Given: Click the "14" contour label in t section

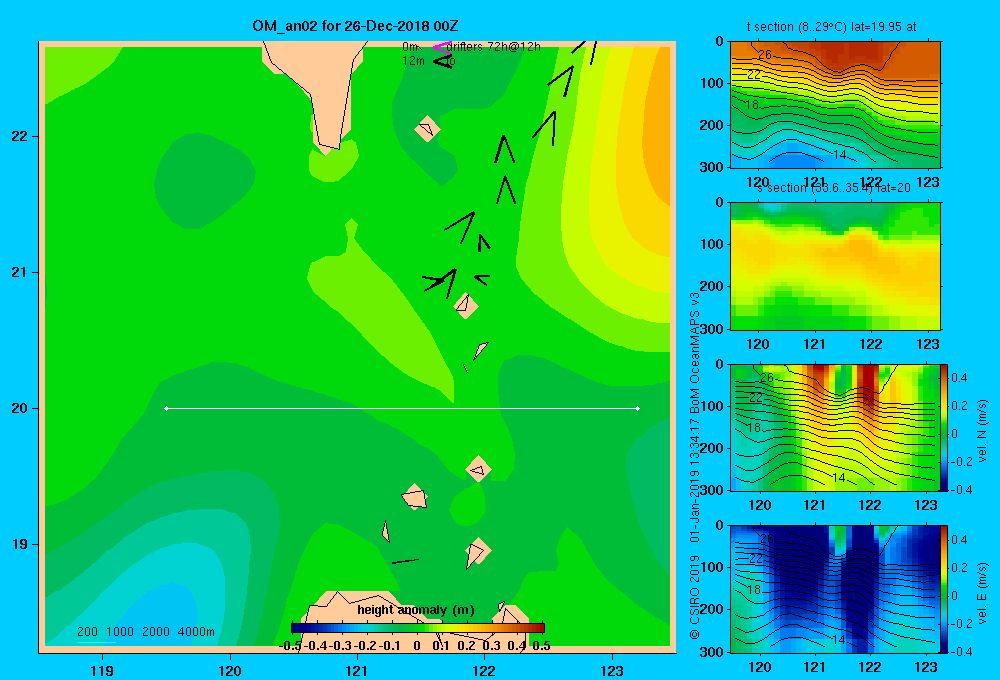Looking at the screenshot, I should (839, 154).
